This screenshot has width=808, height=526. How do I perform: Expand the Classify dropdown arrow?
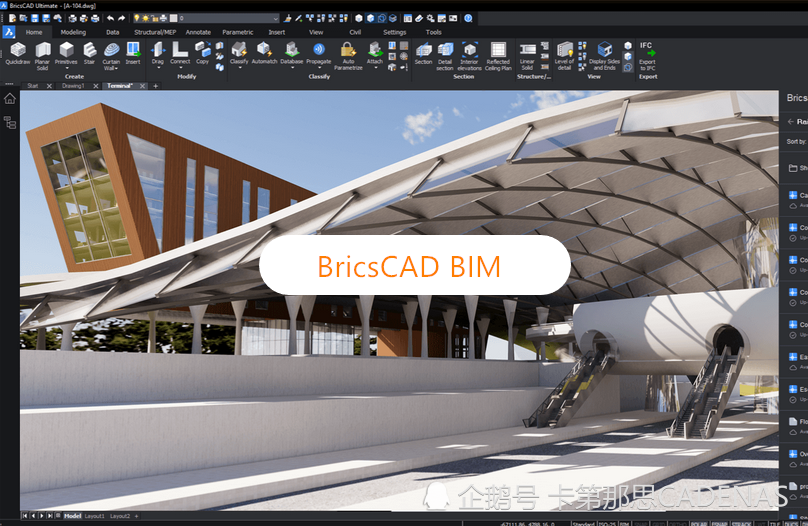pos(239,68)
